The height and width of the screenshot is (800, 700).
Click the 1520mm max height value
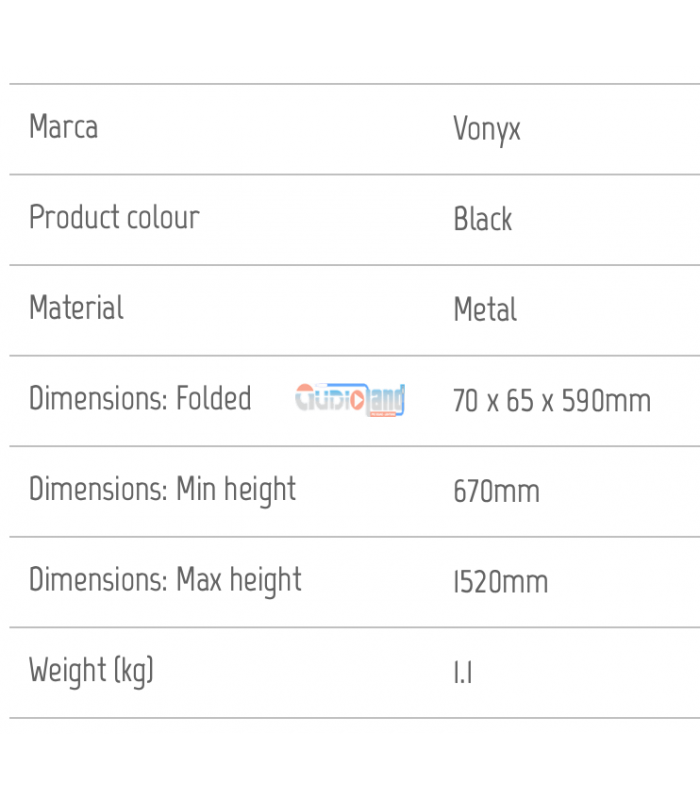(501, 582)
